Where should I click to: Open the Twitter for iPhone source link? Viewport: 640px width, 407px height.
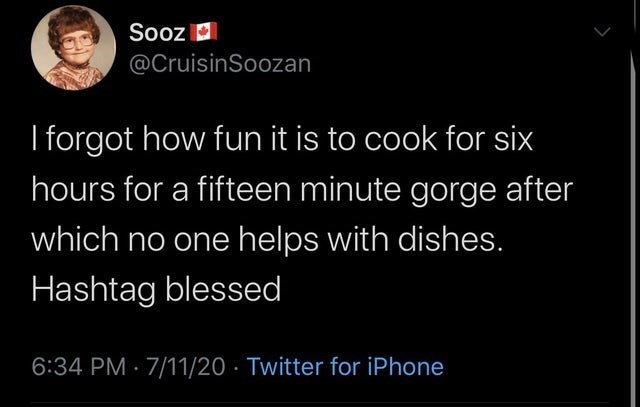[x=345, y=366]
